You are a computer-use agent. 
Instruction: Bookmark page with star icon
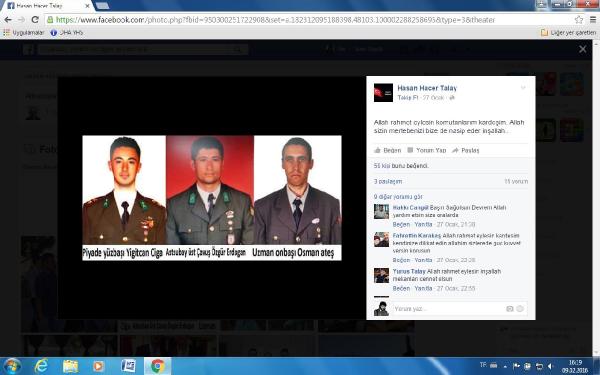click(x=579, y=20)
